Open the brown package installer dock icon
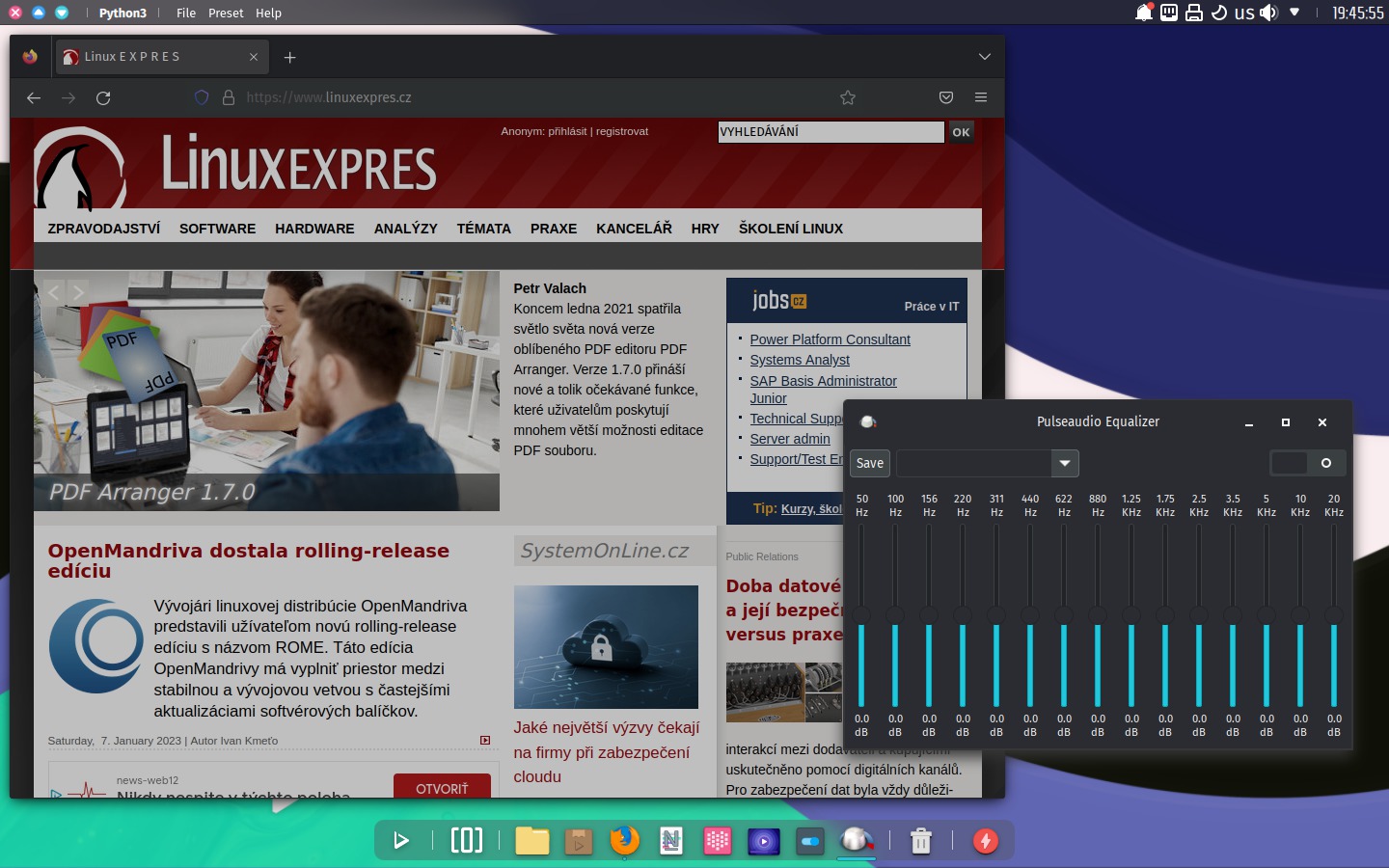The width and height of the screenshot is (1389, 868). (x=579, y=841)
